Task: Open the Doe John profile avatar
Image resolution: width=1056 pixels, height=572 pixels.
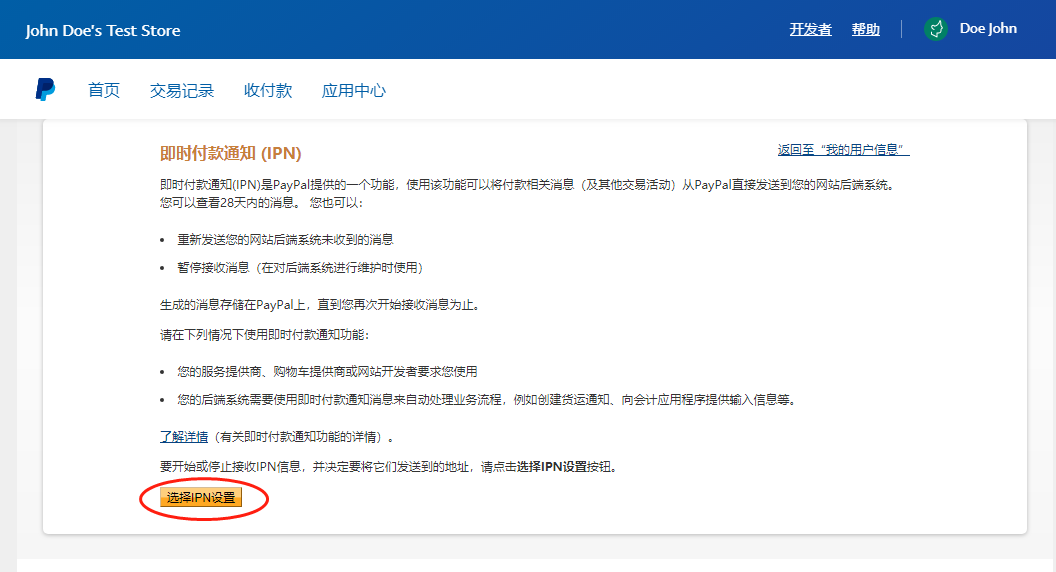Action: (935, 29)
